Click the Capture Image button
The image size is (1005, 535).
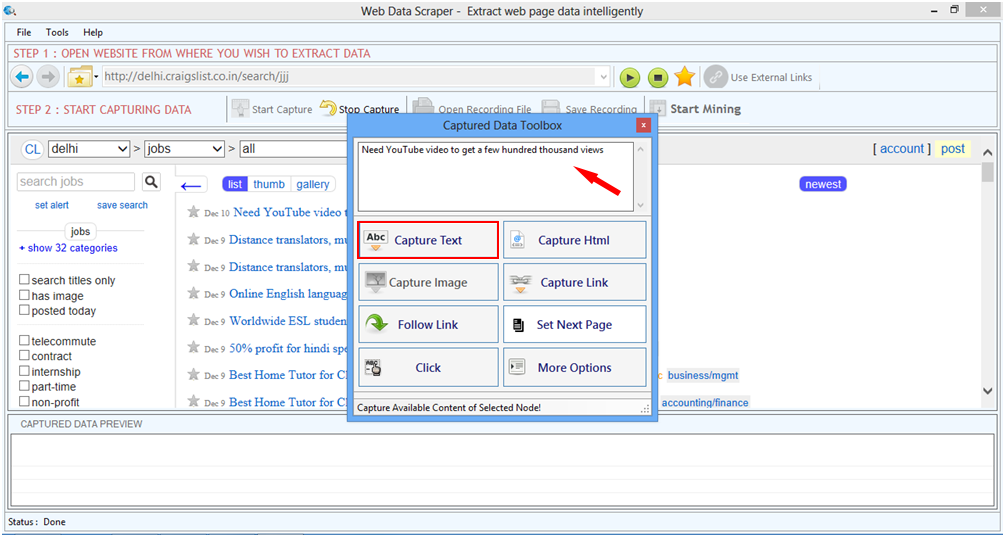point(428,283)
